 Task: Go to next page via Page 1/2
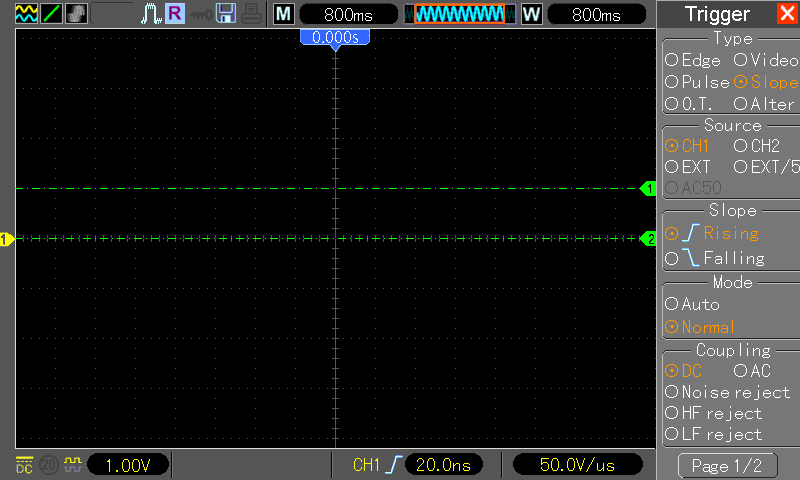pos(728,466)
